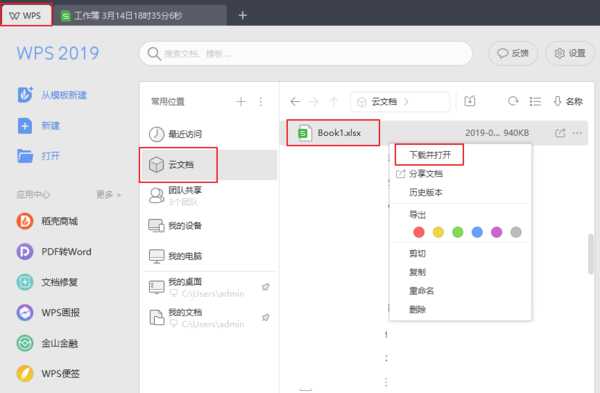Screen dimensions: 600x393
Task: Select 我的电脑 location
Action: click(x=209, y=256)
